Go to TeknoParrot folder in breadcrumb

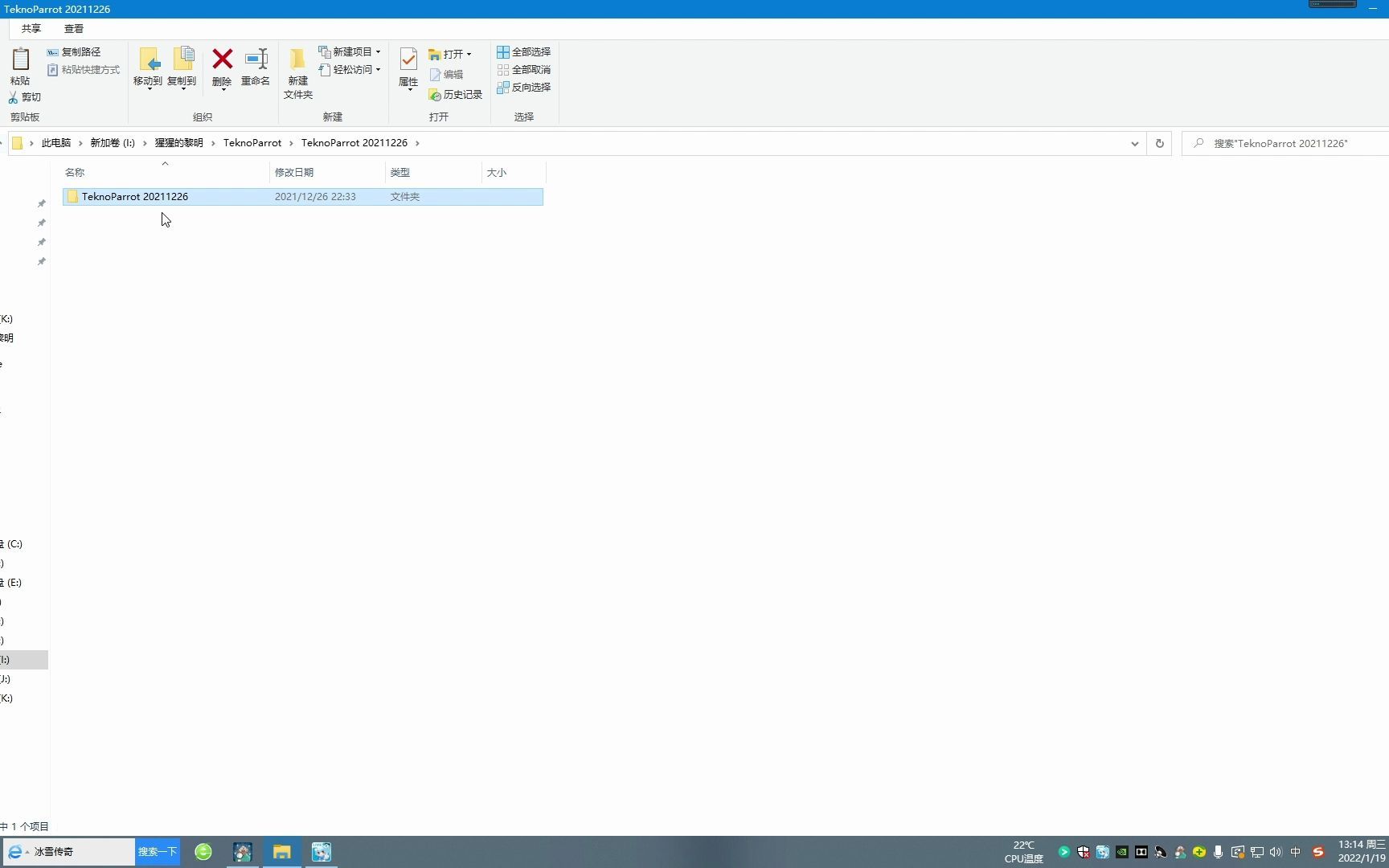point(252,143)
